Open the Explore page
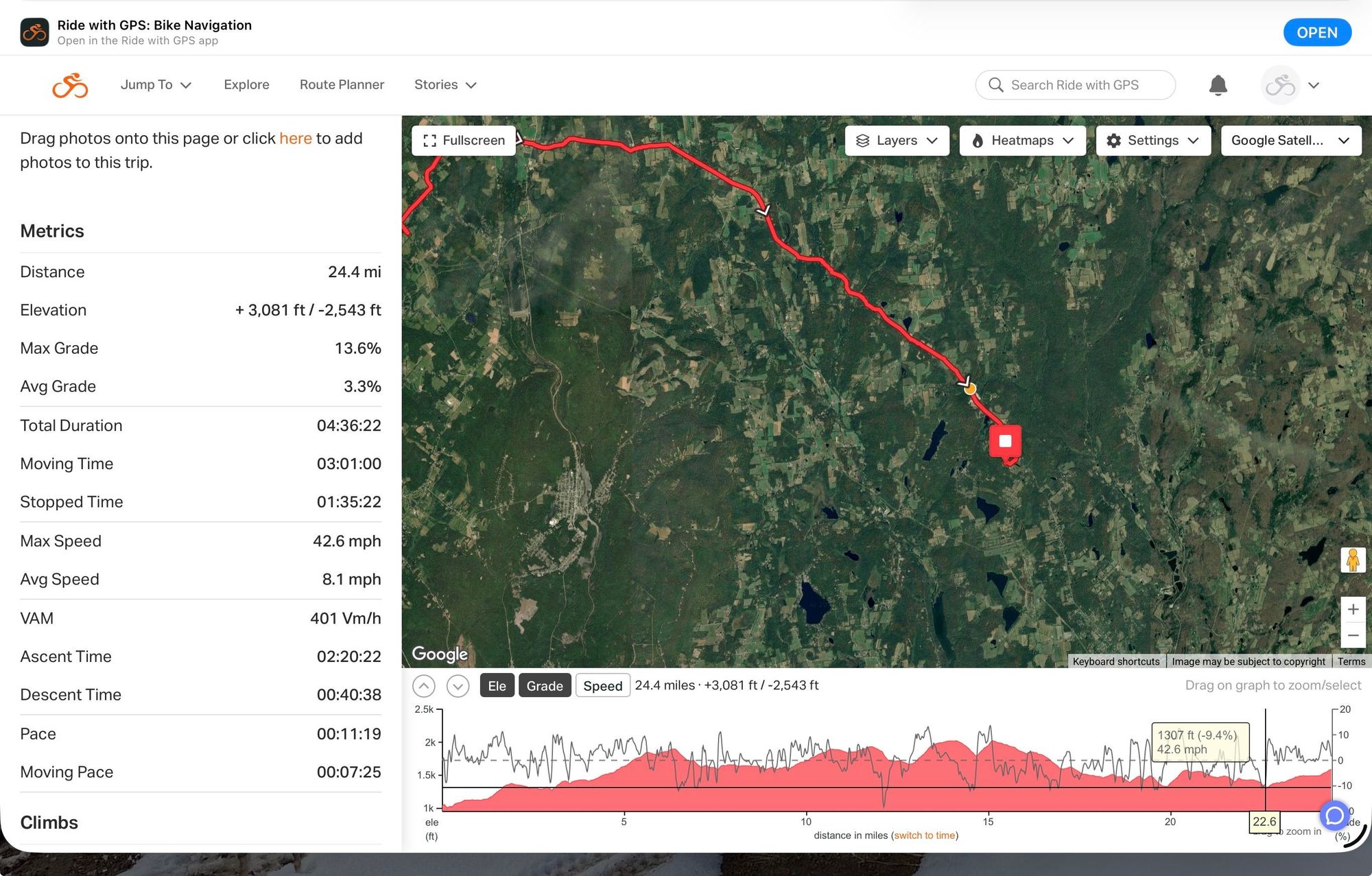The width and height of the screenshot is (1372, 876). 246,85
